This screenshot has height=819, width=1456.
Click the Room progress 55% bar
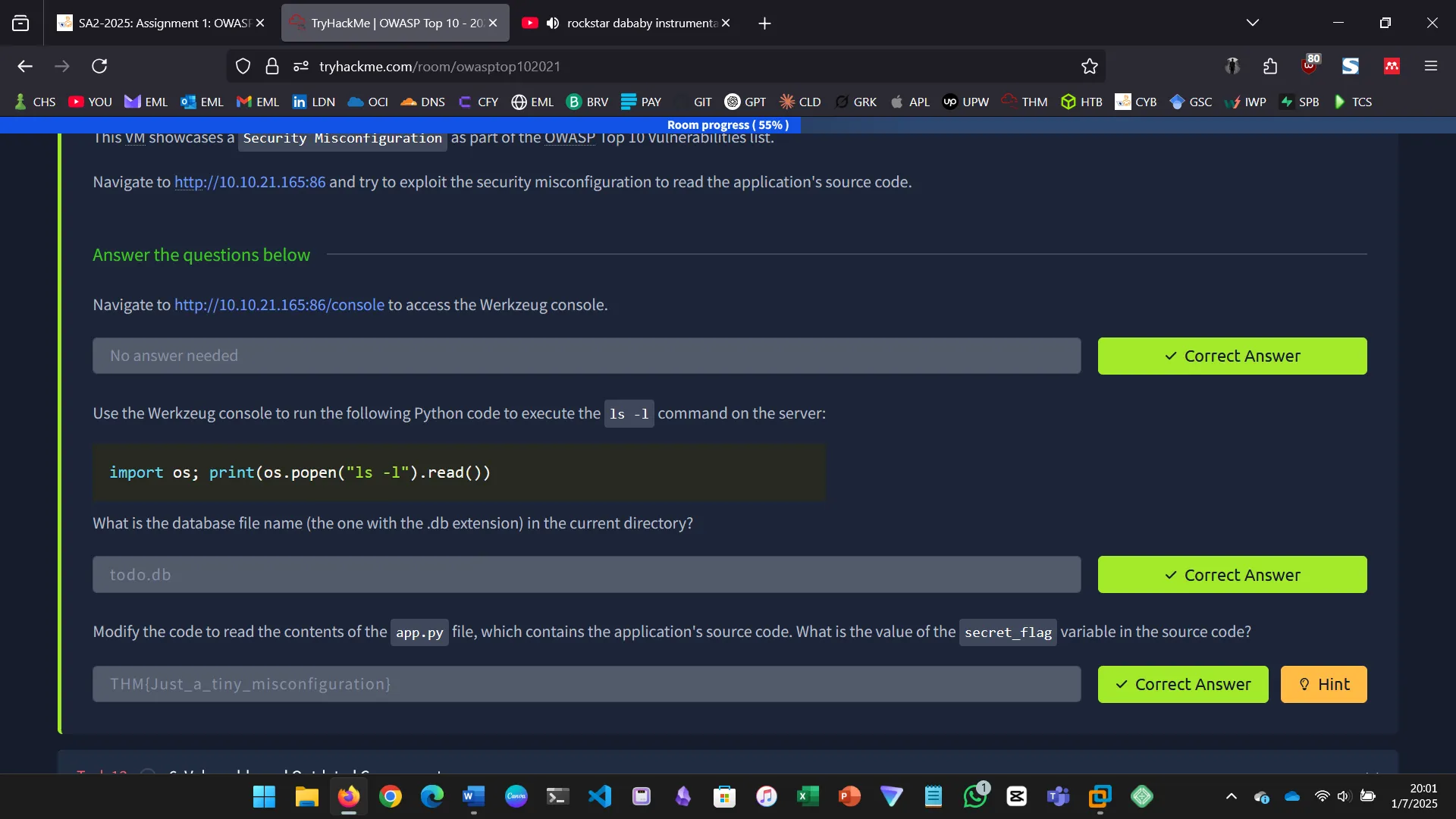(x=728, y=125)
